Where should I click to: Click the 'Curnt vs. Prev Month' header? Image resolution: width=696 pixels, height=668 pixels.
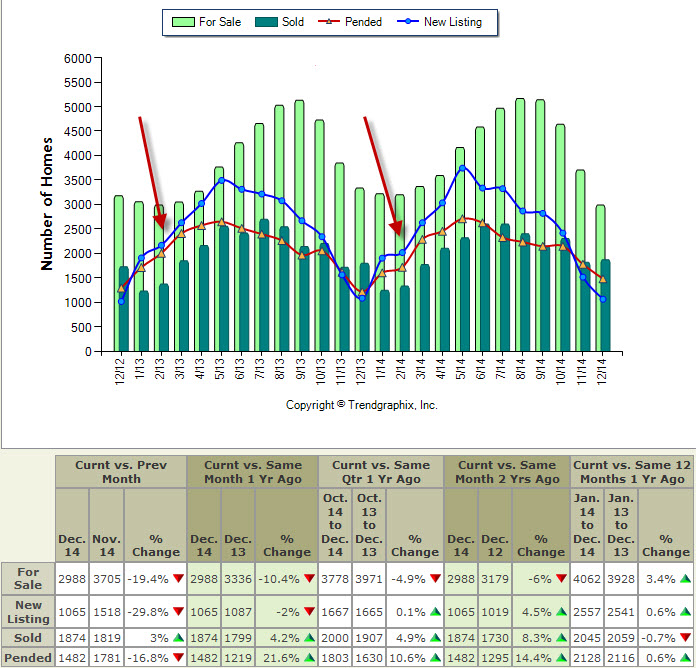pyautogui.click(x=121, y=472)
